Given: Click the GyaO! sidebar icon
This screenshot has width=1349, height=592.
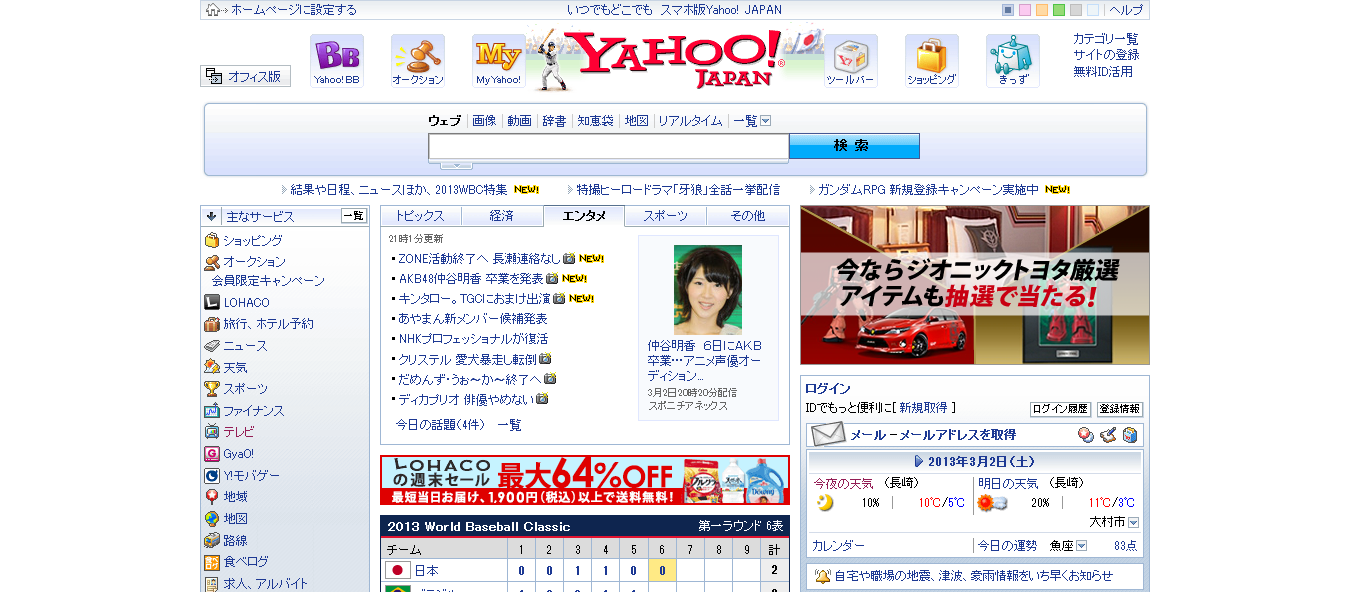Looking at the screenshot, I should pyautogui.click(x=212, y=454).
